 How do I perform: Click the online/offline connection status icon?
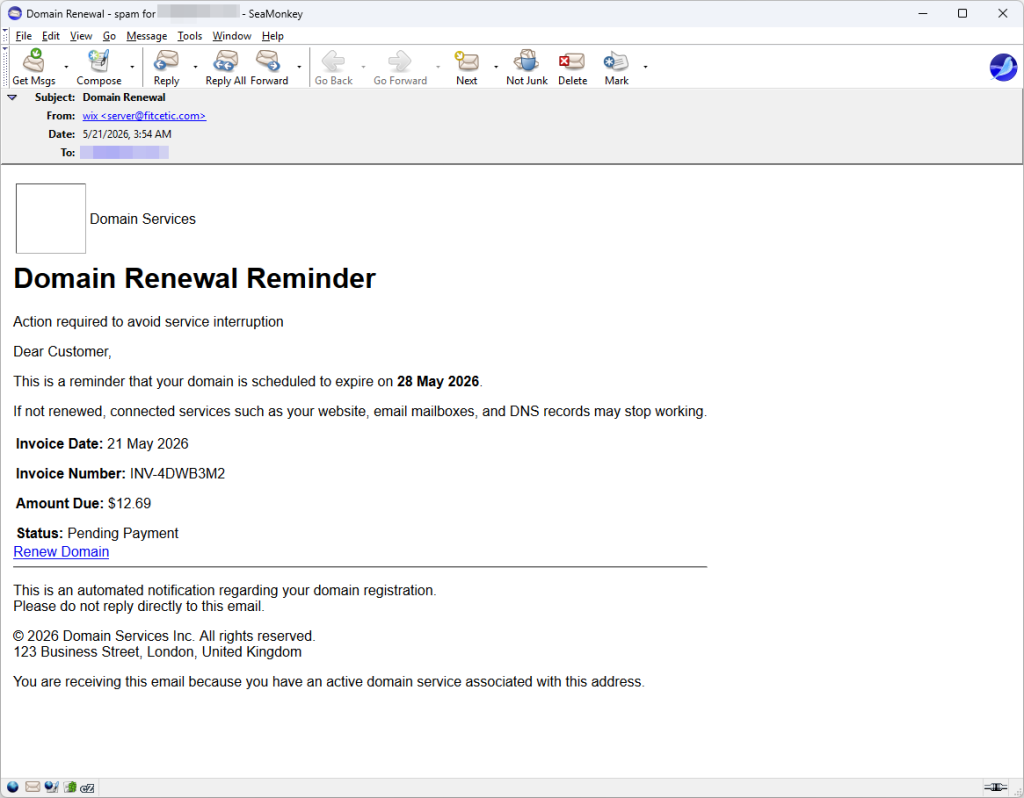coord(995,787)
